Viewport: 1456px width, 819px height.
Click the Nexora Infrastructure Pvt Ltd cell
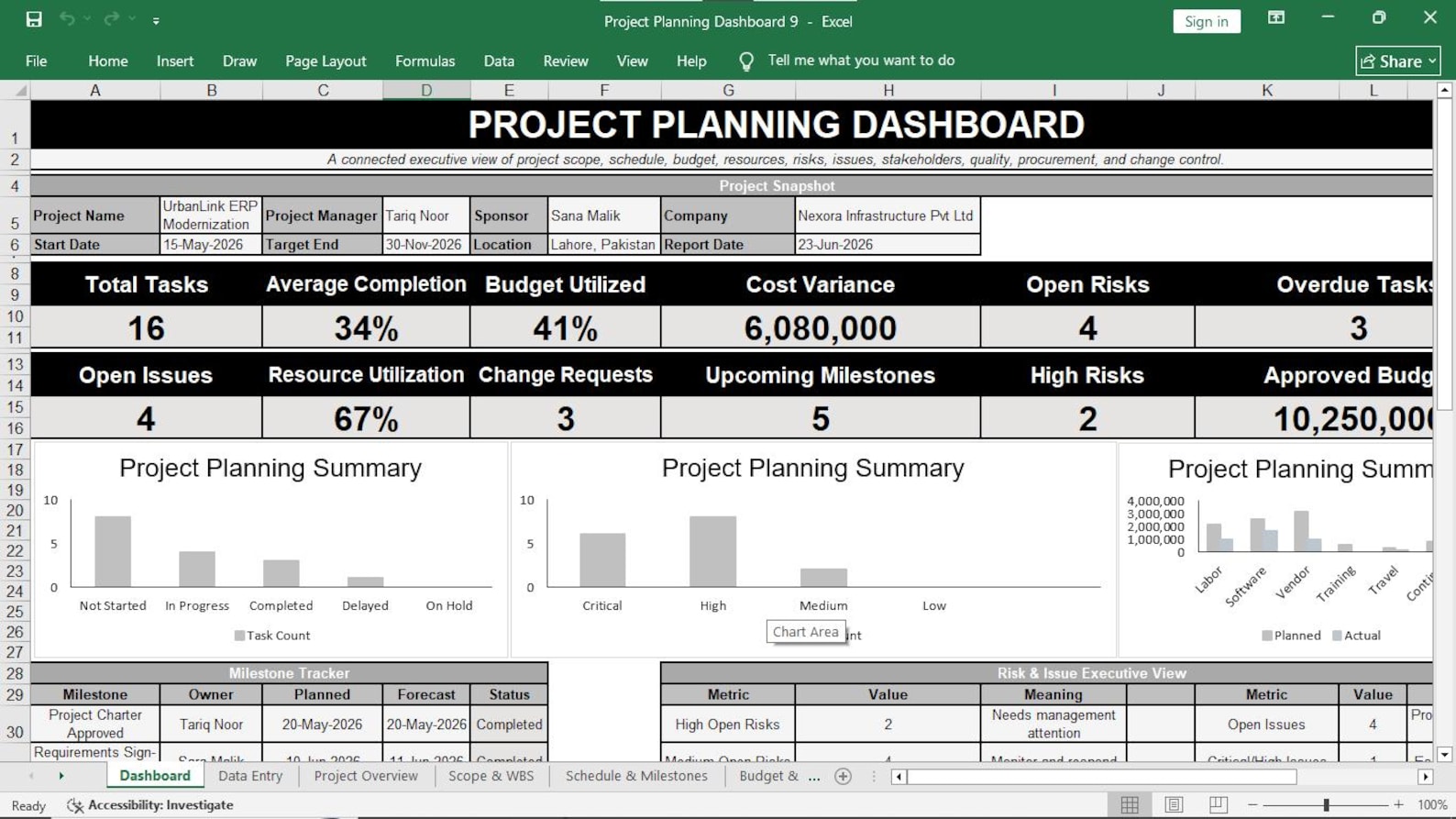pos(888,216)
